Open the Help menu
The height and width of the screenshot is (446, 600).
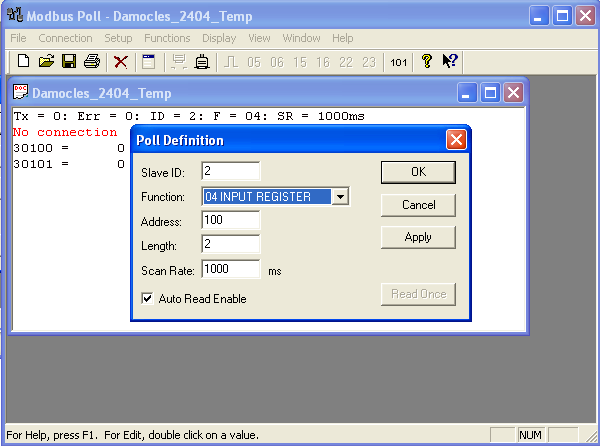point(342,38)
